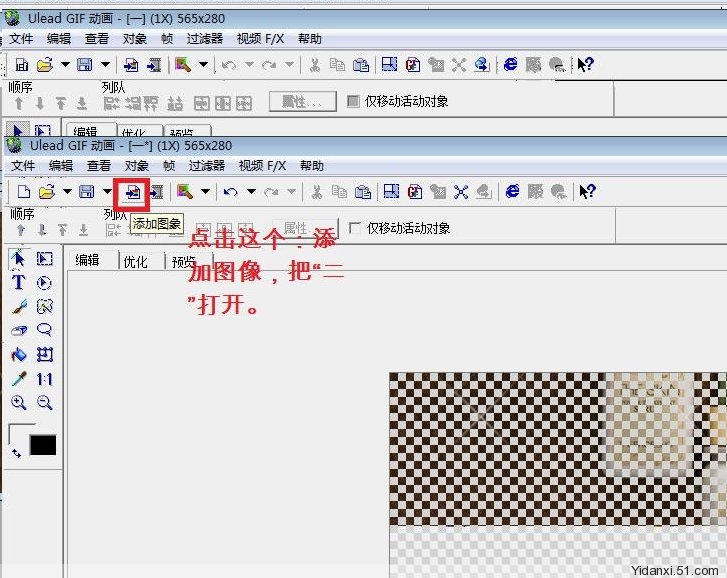Click the Zoom out magnifier
The height and width of the screenshot is (578, 727).
[x=45, y=402]
